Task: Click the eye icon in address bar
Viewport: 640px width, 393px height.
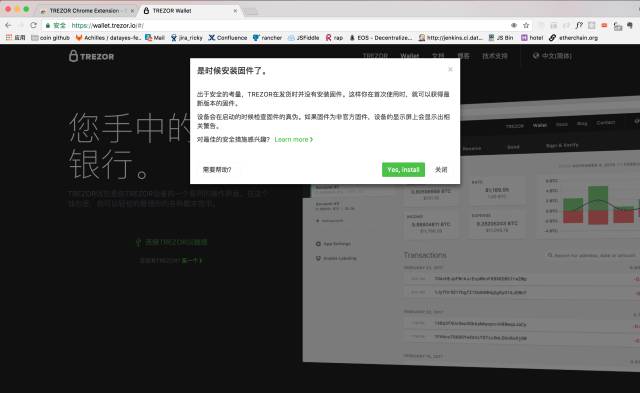Action: tap(514, 25)
